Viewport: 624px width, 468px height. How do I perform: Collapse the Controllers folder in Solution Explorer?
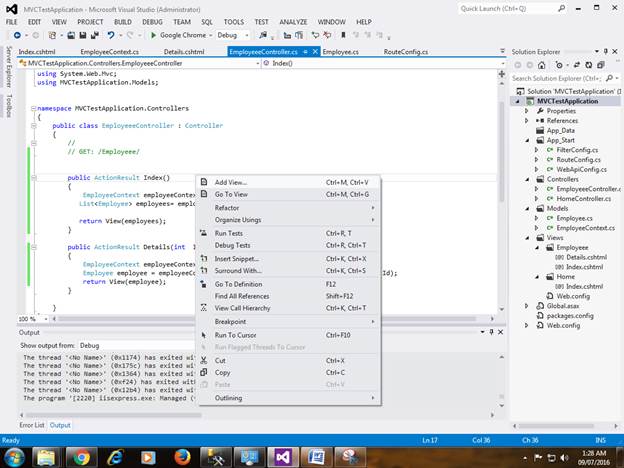click(528, 180)
